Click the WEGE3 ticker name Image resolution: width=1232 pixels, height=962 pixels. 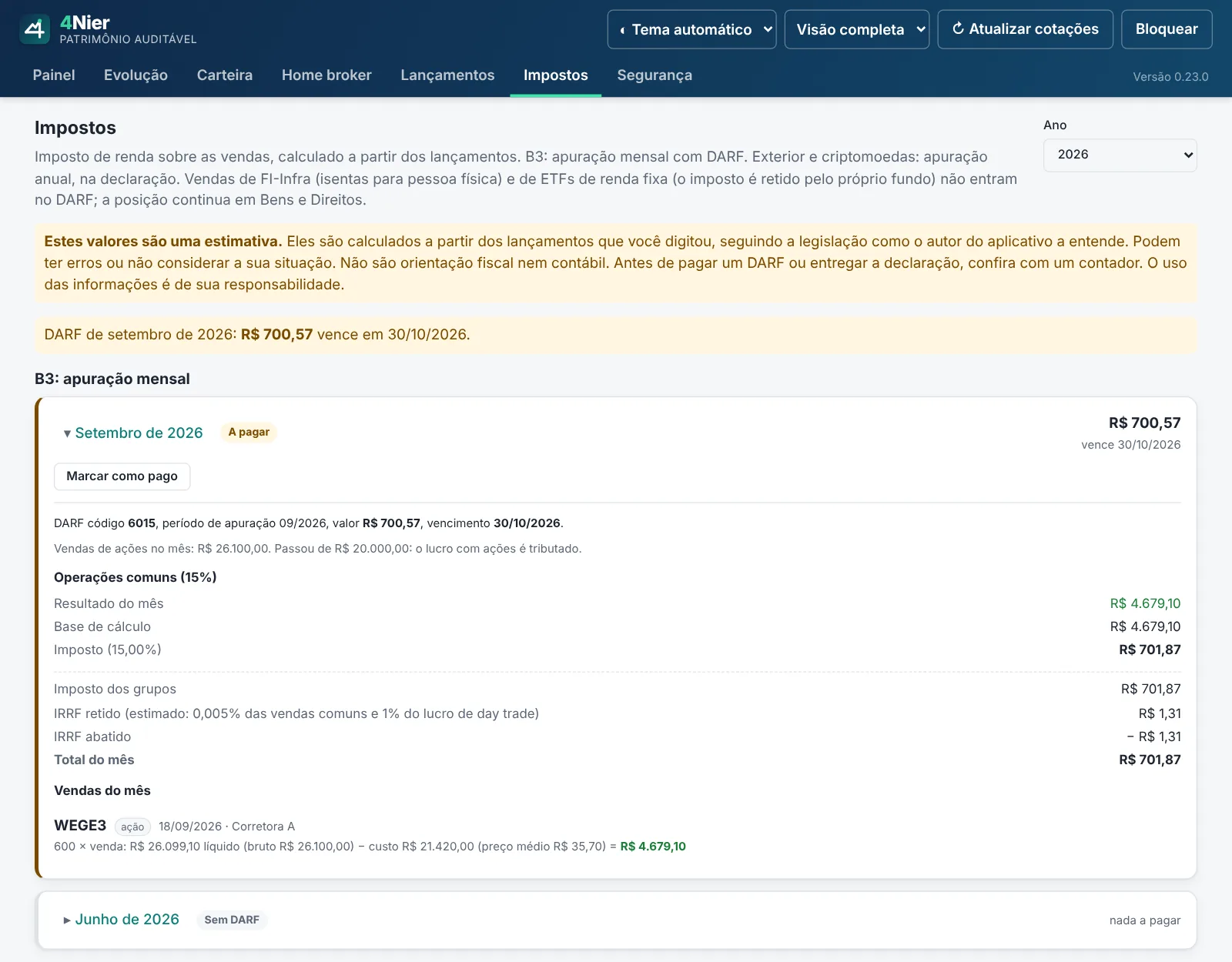80,825
